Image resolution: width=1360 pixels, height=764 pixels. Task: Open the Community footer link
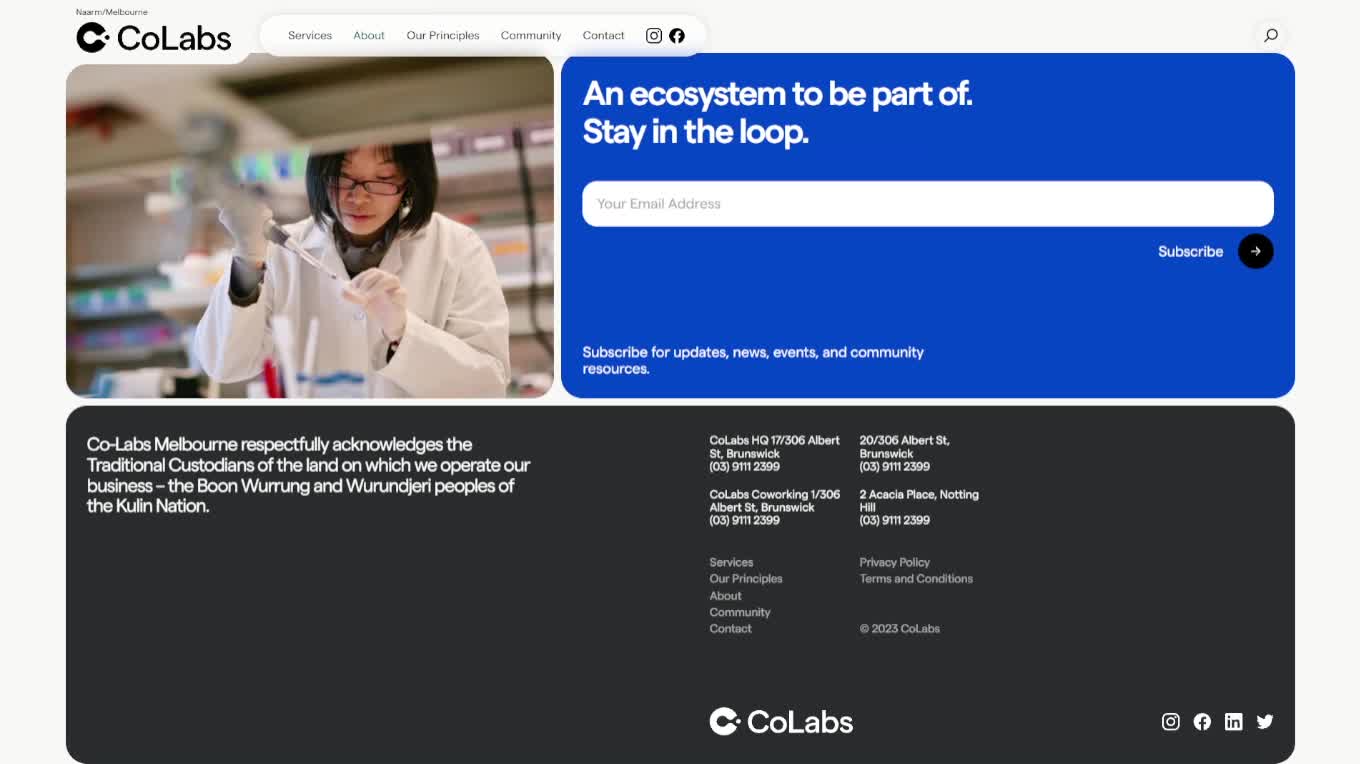tap(740, 612)
